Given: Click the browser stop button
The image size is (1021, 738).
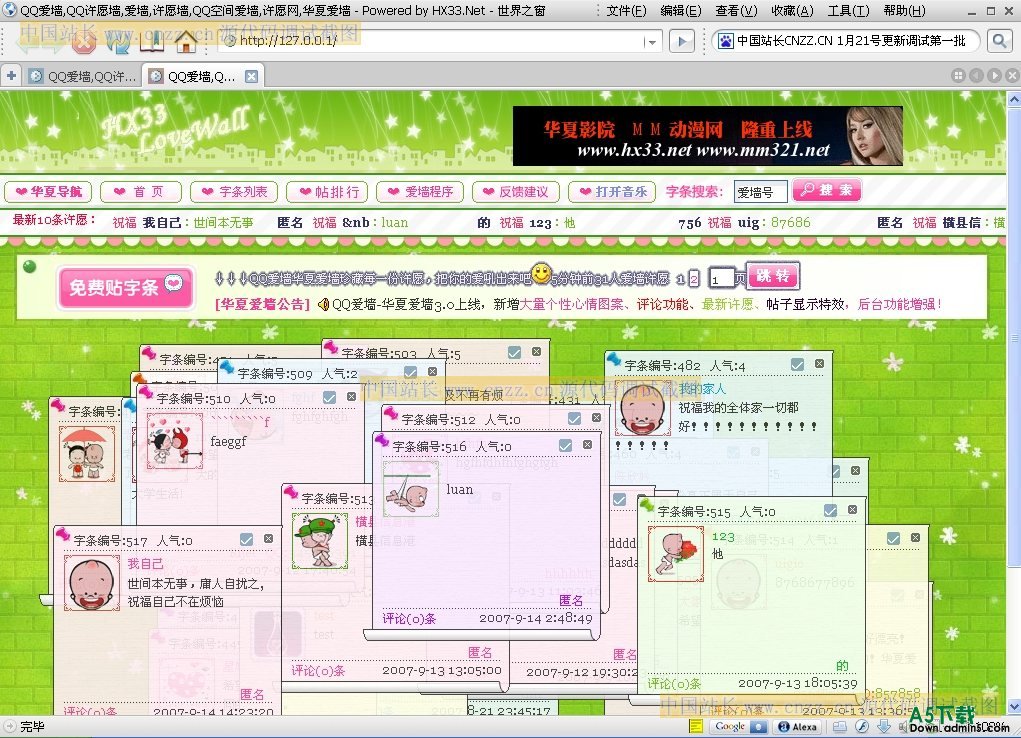Looking at the screenshot, I should click(x=83, y=42).
